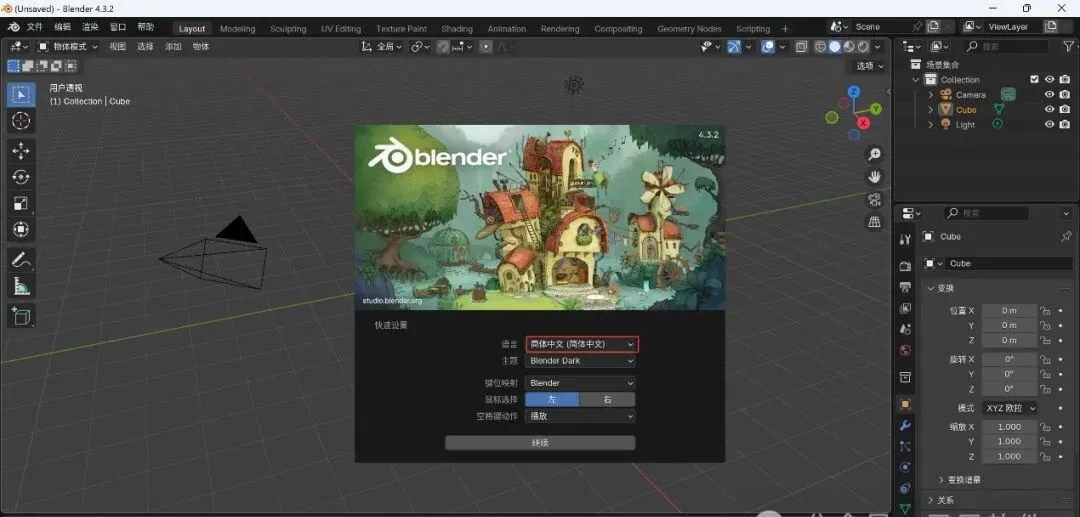Toggle camera view icon in viewport
Image resolution: width=1080 pixels, height=517 pixels.
[x=874, y=200]
